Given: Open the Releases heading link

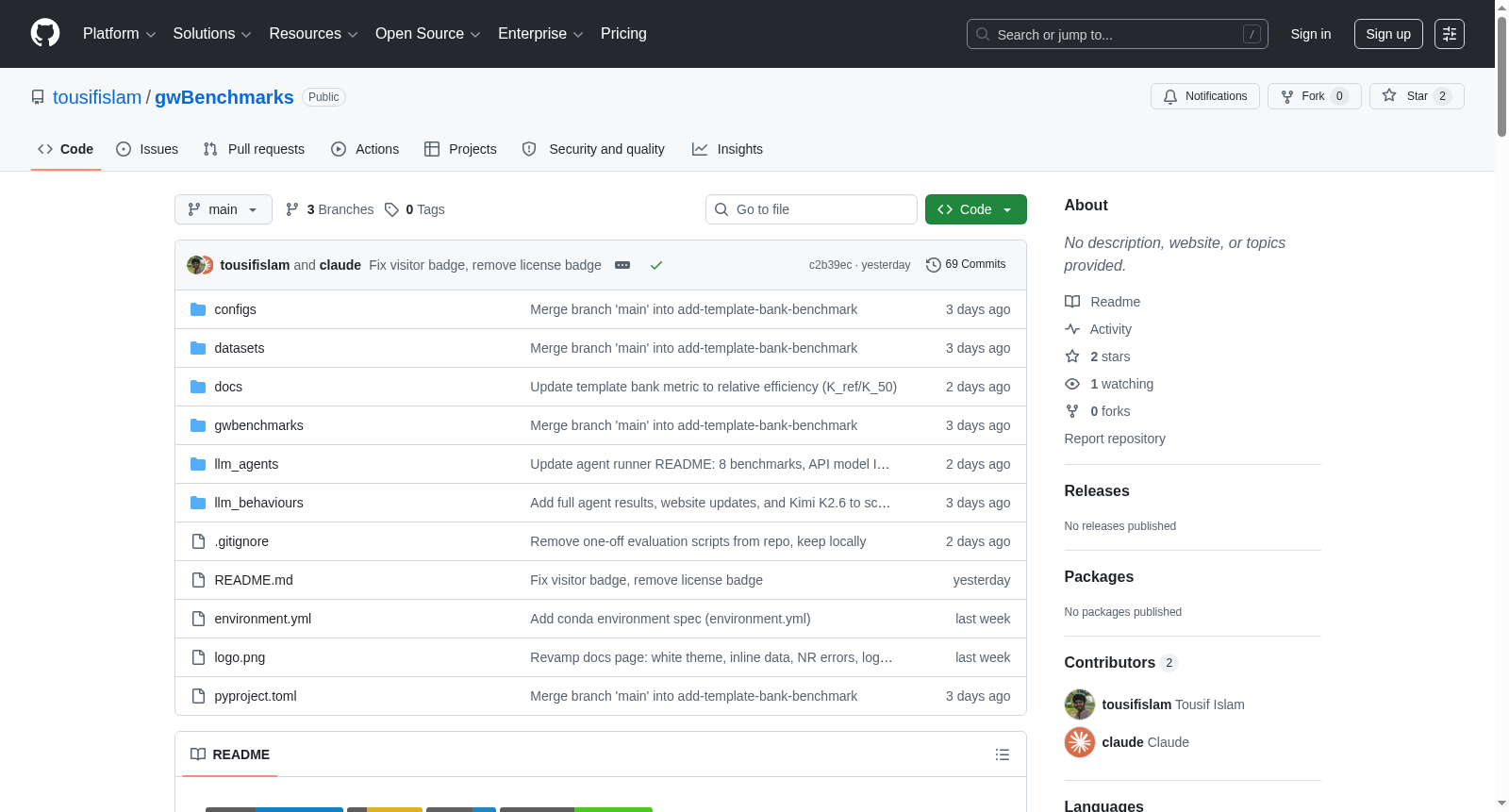Looking at the screenshot, I should tap(1097, 491).
